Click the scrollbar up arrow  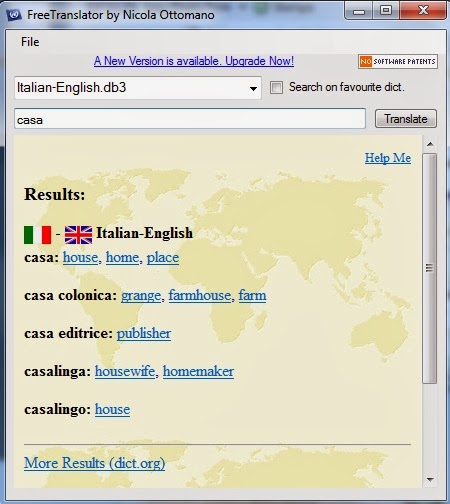[430, 144]
